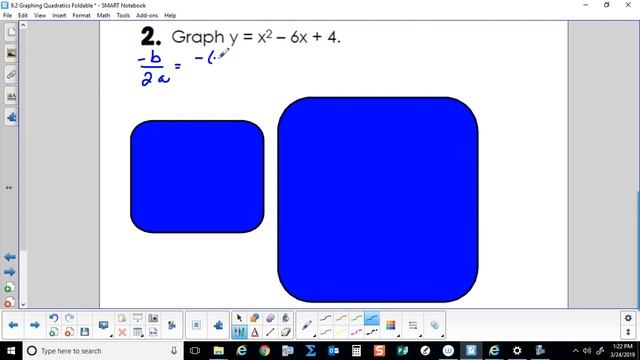Viewport: 640px width, 360px height.
Task: Open the customize toolbar gear
Action: click(628, 318)
